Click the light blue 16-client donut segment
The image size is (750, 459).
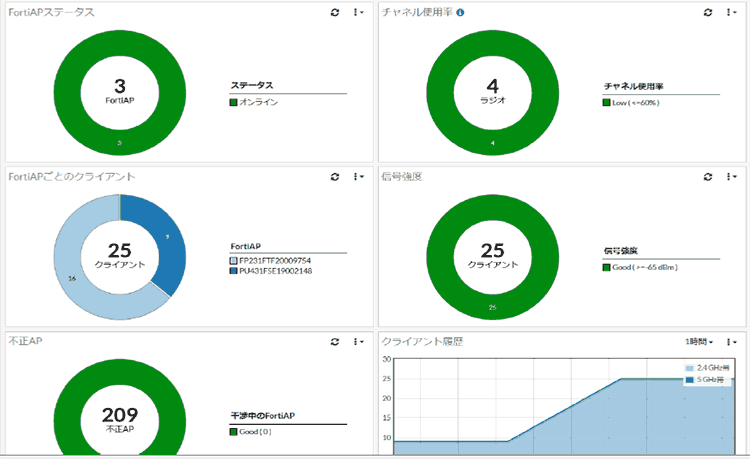point(72,277)
